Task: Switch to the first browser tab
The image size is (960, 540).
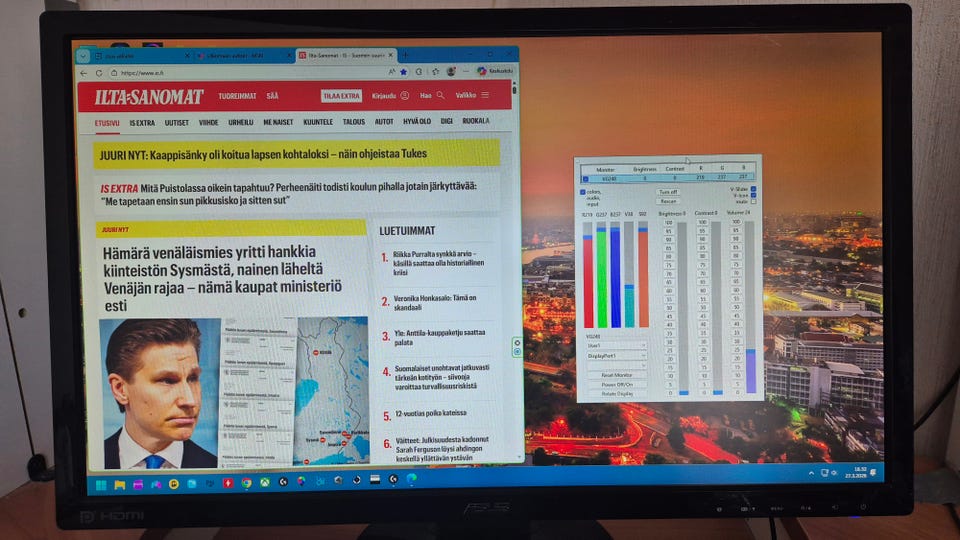Action: pyautogui.click(x=142, y=56)
